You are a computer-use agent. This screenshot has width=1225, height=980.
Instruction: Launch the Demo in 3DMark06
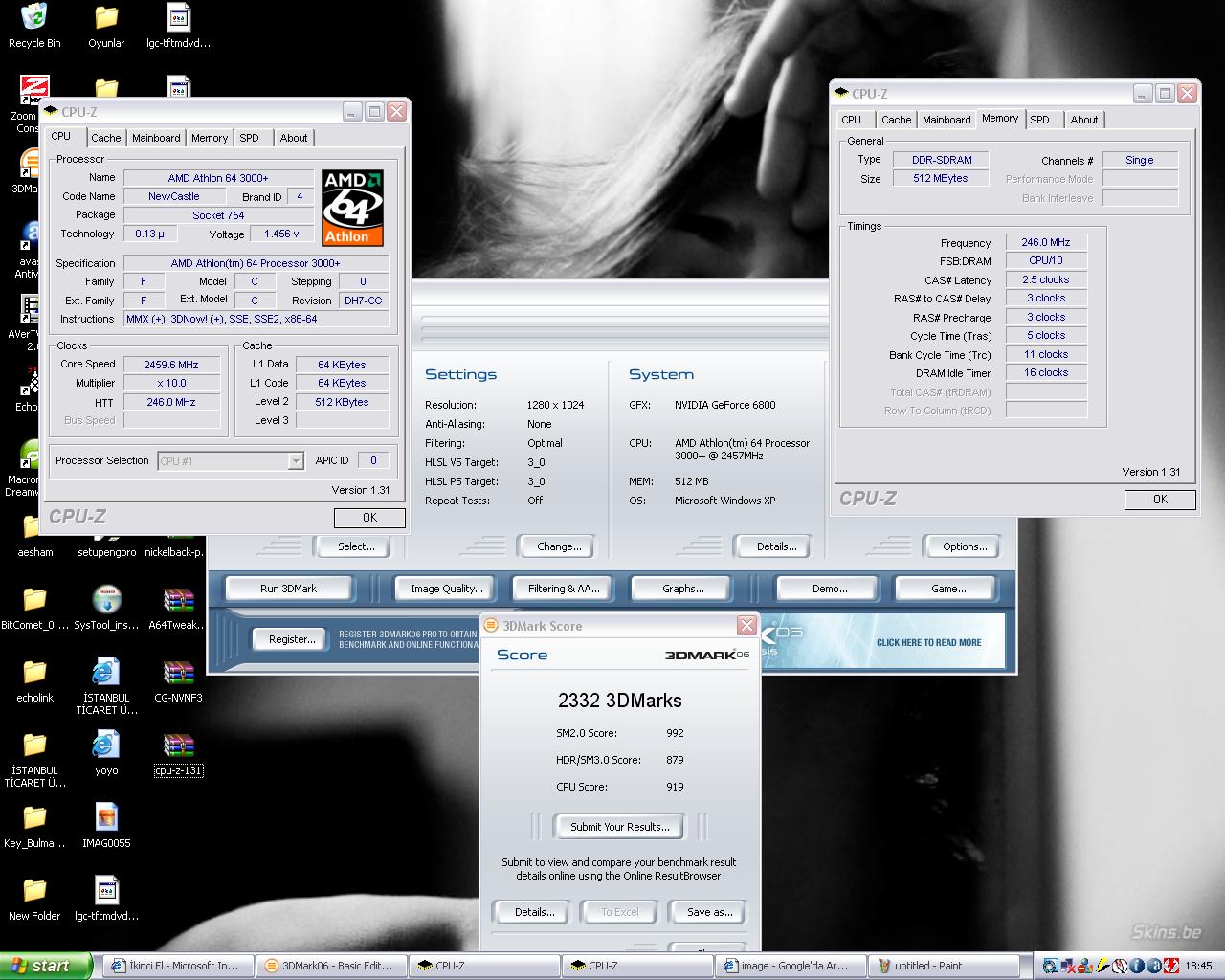click(829, 589)
